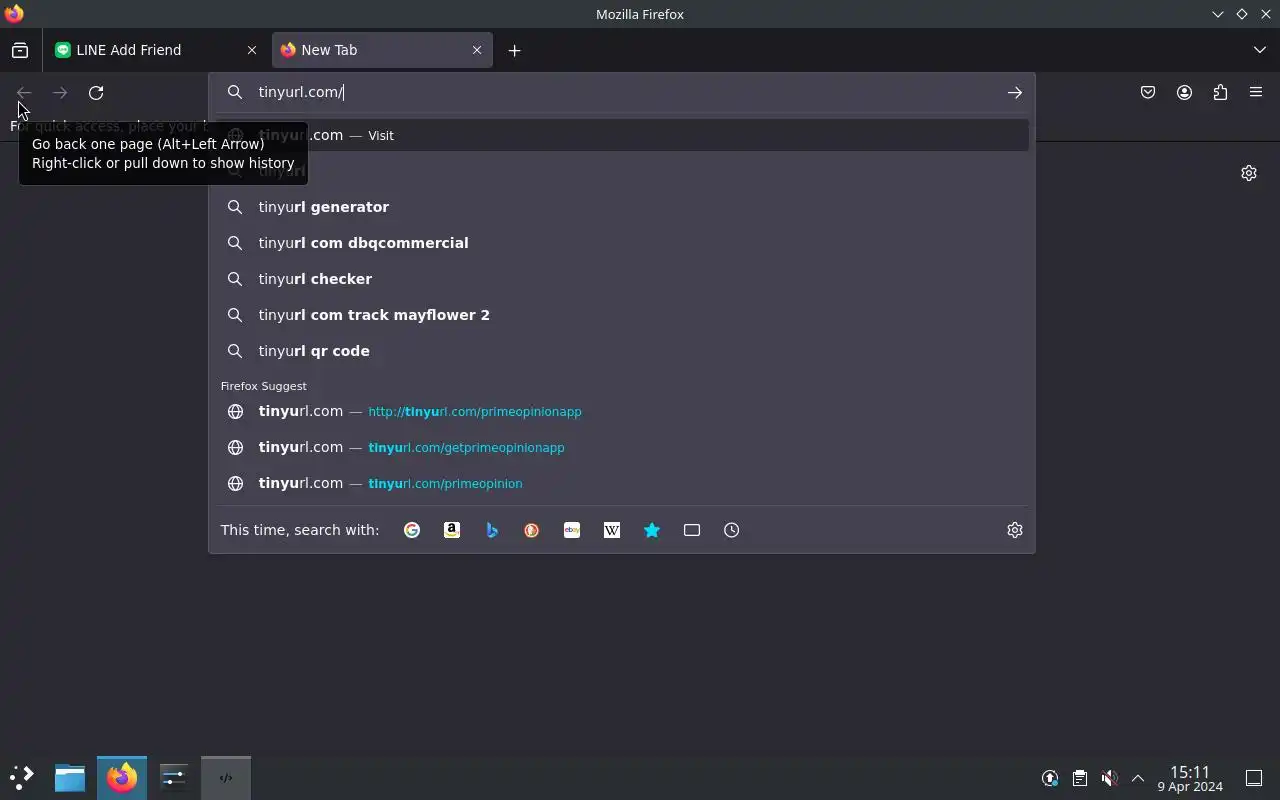Close the New Tab tab
Viewport: 1280px width, 800px height.
[477, 50]
